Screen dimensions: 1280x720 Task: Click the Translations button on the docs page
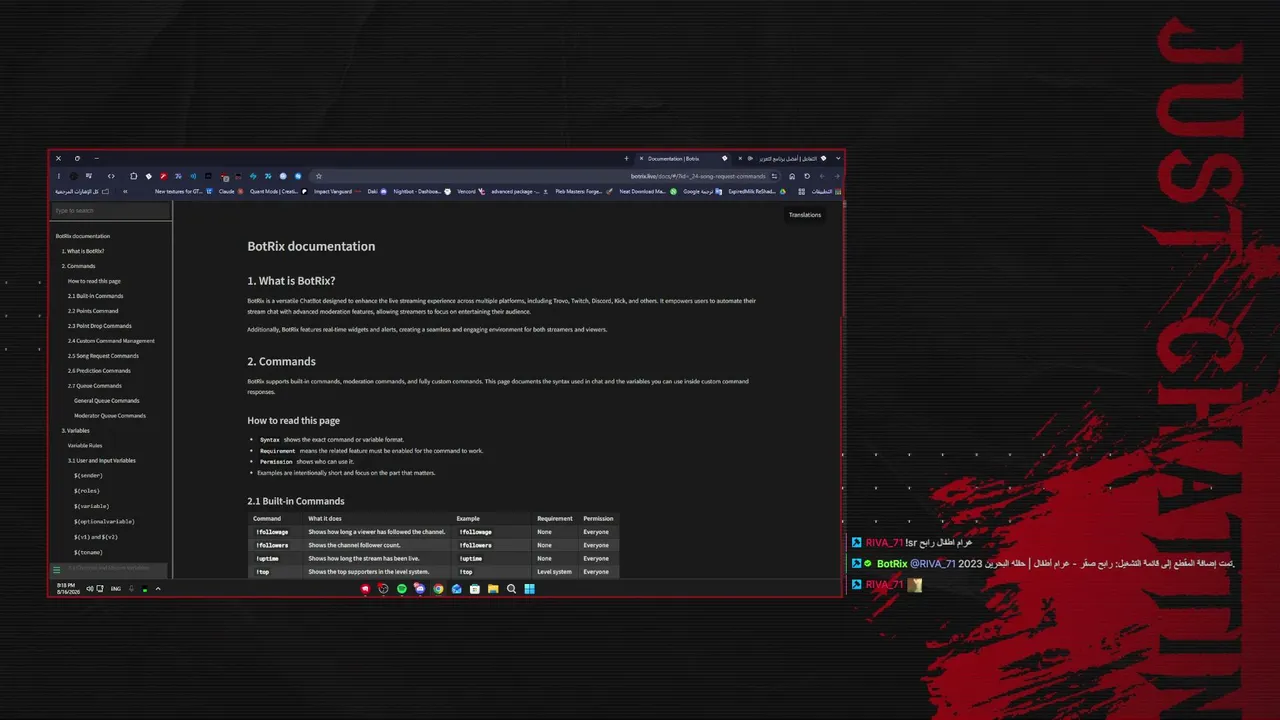[x=805, y=215]
